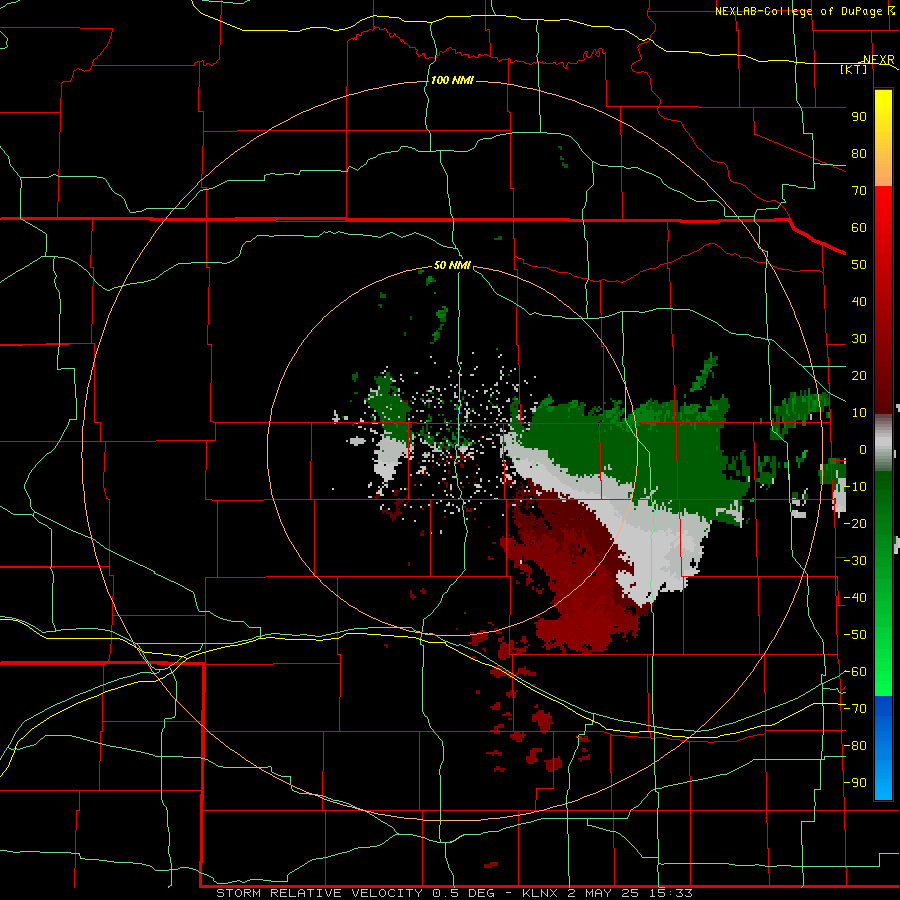Click the 15:33 timestamp text

pyautogui.click(x=671, y=893)
